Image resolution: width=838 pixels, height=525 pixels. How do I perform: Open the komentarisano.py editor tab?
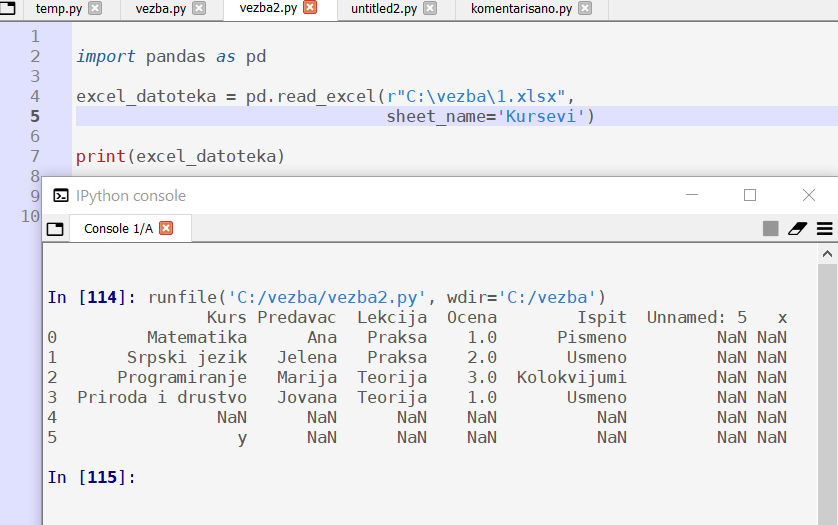[x=521, y=9]
